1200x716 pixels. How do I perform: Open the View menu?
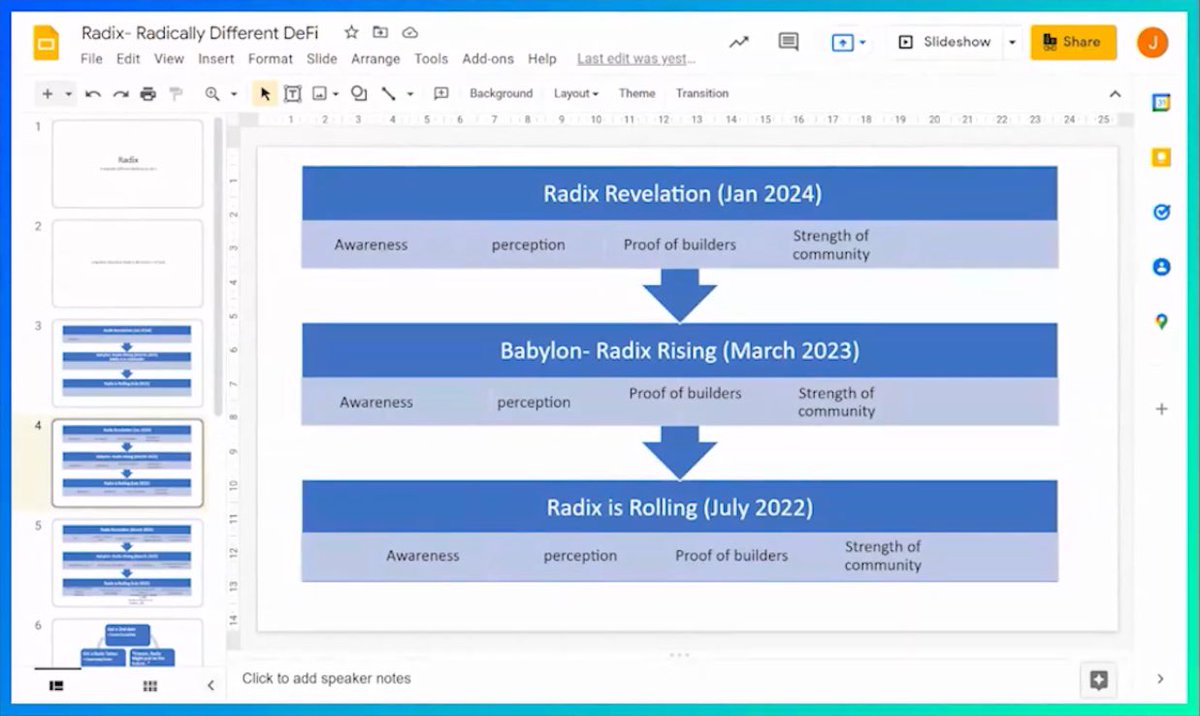pyautogui.click(x=169, y=59)
